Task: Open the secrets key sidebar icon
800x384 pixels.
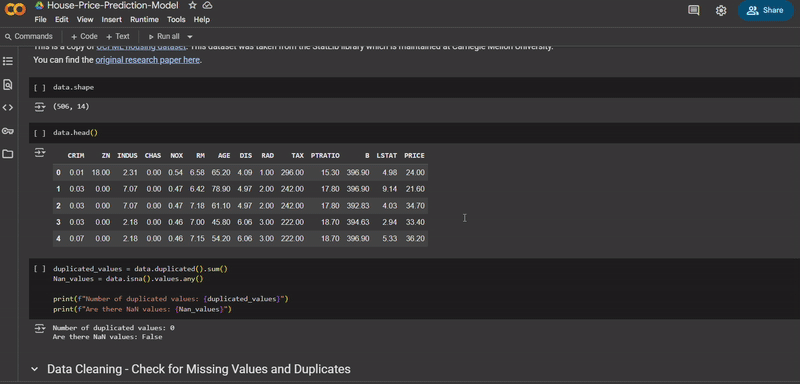Action: [8, 131]
